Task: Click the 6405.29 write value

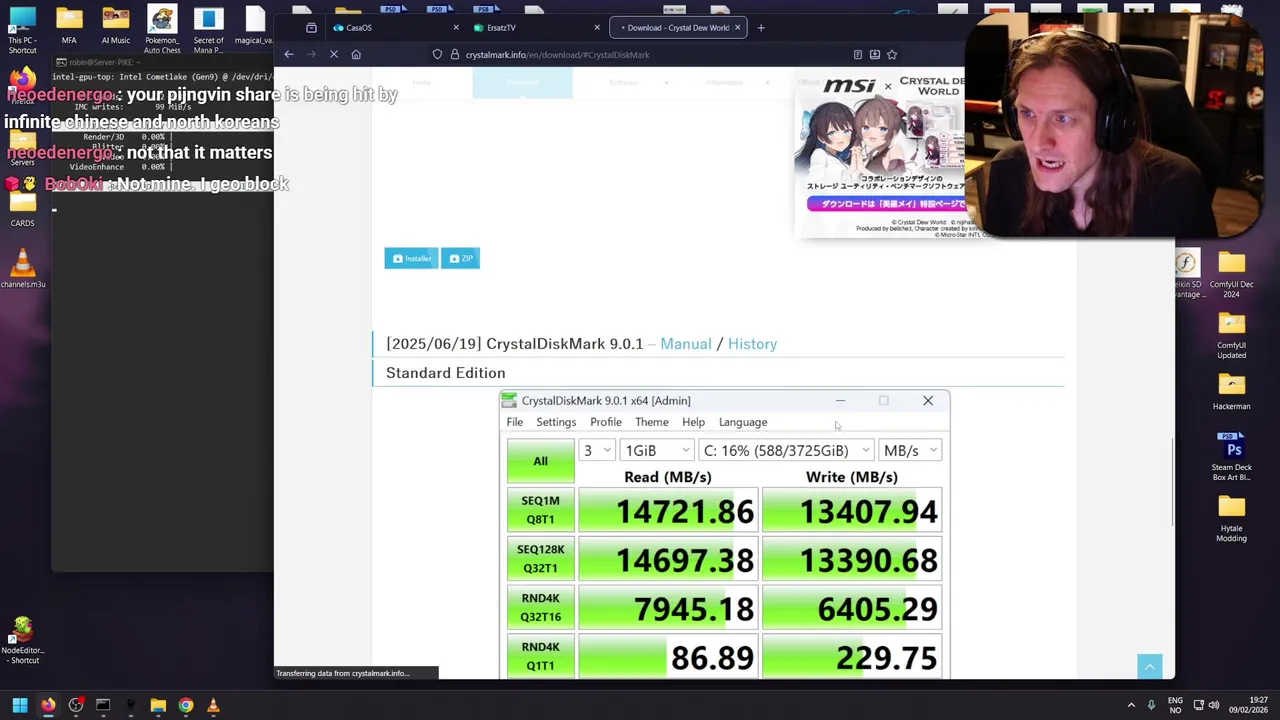Action: coord(852,609)
